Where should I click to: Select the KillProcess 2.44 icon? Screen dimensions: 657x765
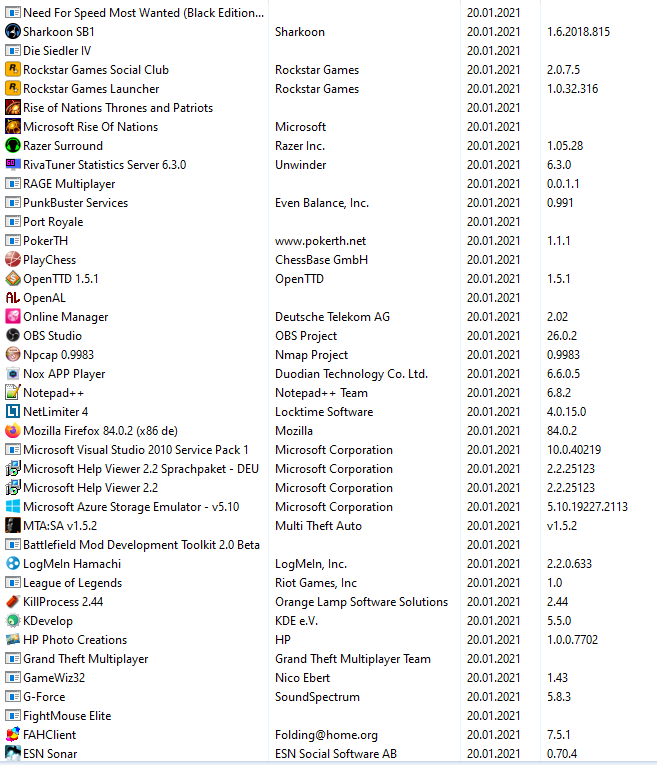click(x=13, y=602)
